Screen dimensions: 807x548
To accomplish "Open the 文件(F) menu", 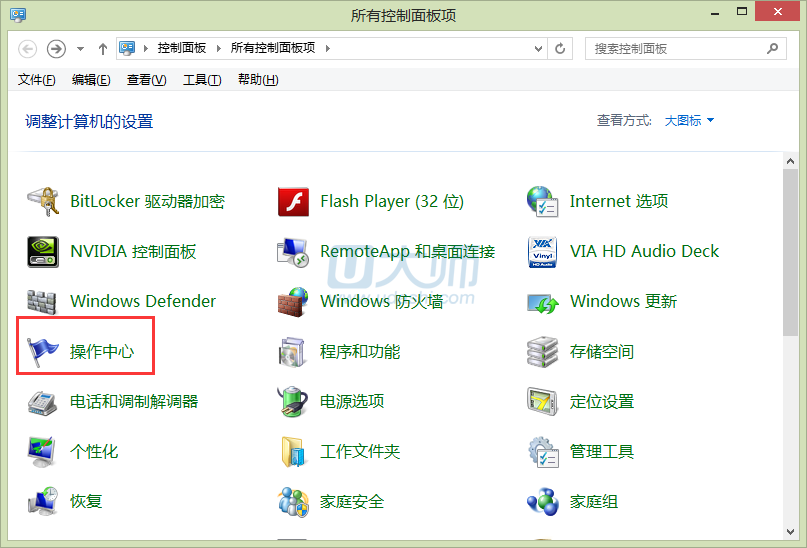I will tap(37, 80).
